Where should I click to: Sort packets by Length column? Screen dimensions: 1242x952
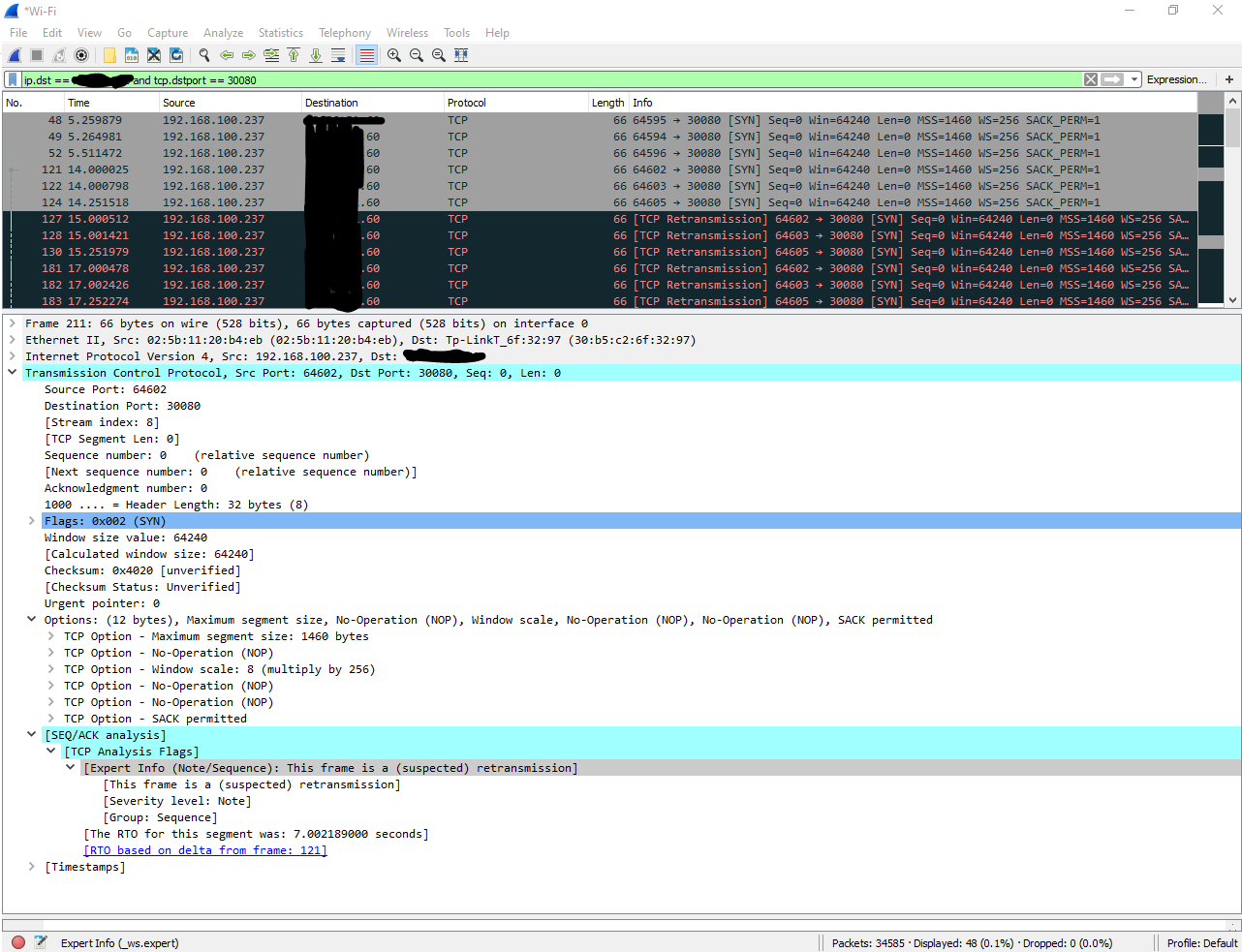coord(608,103)
